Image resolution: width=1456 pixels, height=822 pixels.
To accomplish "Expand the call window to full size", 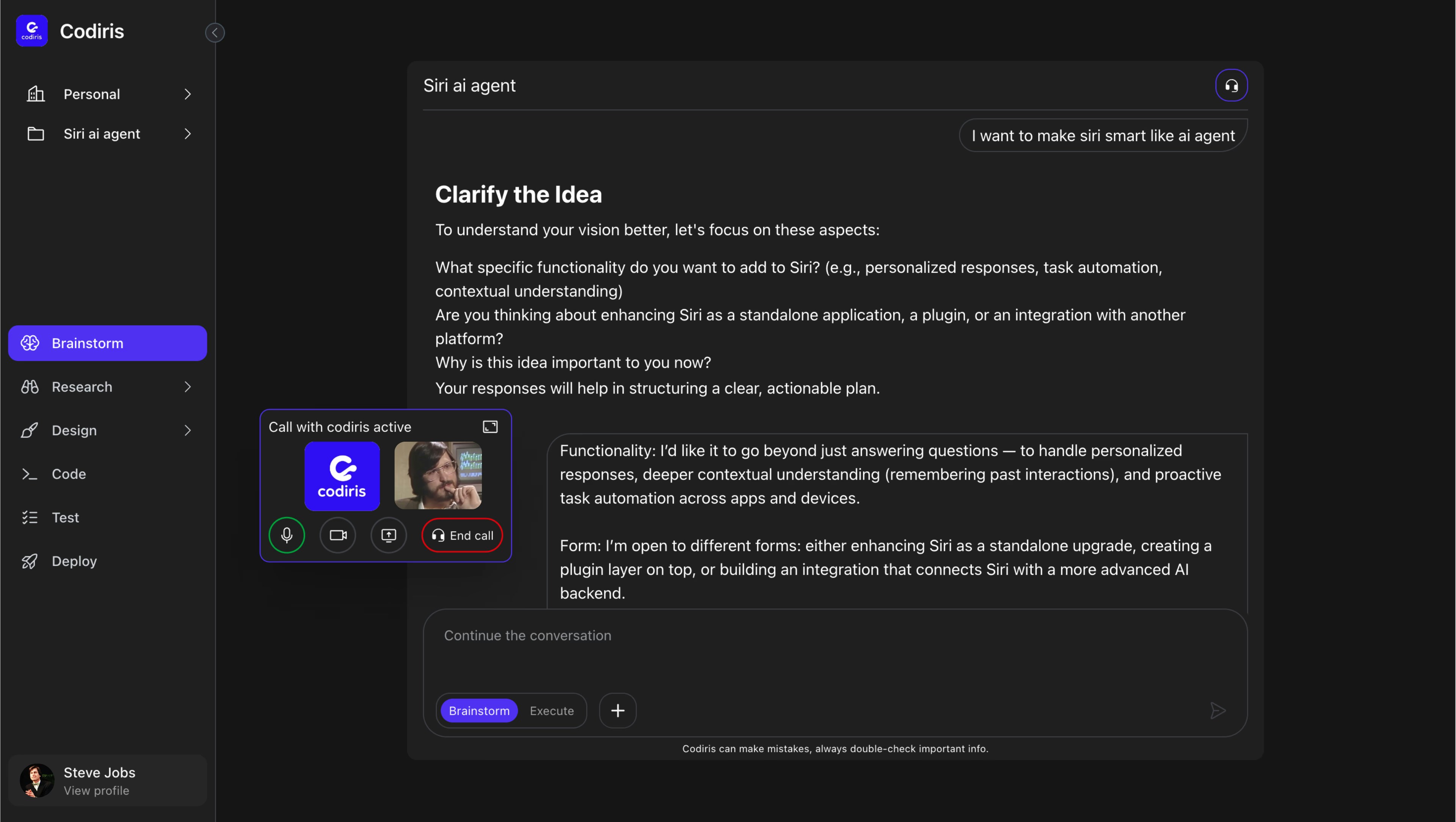I will click(x=490, y=427).
